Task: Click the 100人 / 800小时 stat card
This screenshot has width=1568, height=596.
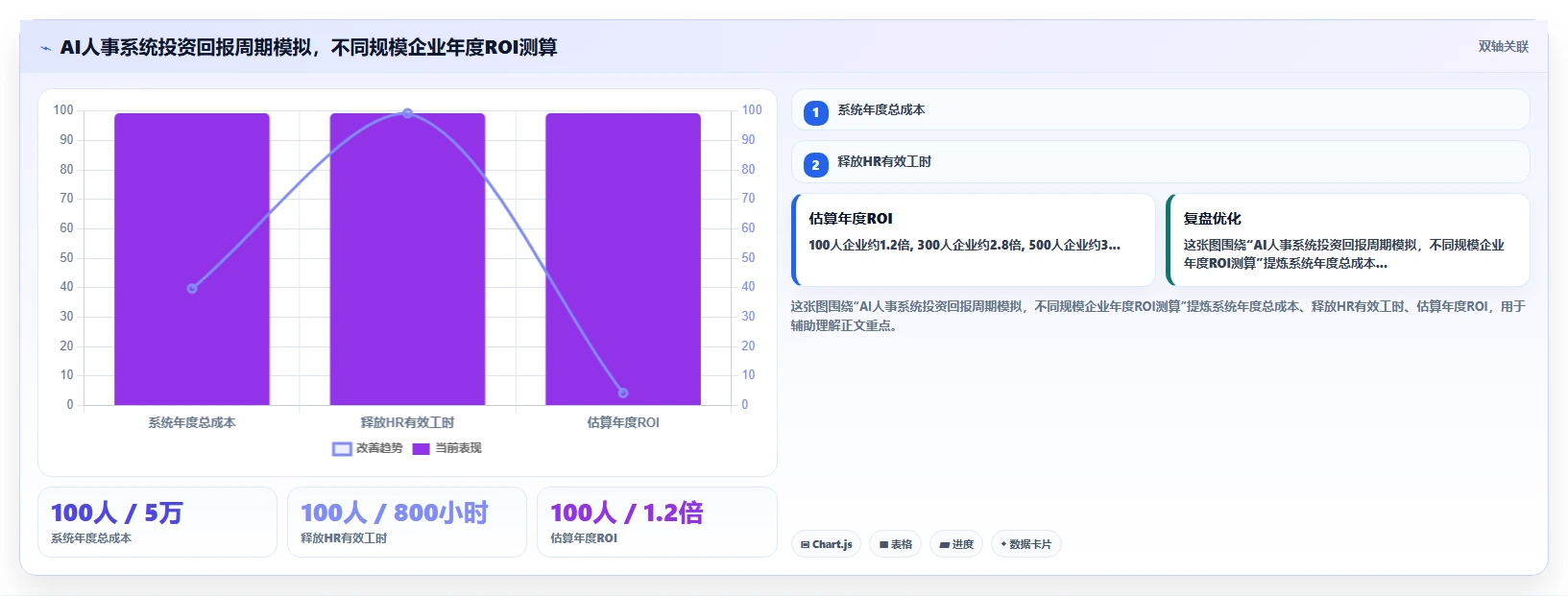Action: (x=407, y=522)
